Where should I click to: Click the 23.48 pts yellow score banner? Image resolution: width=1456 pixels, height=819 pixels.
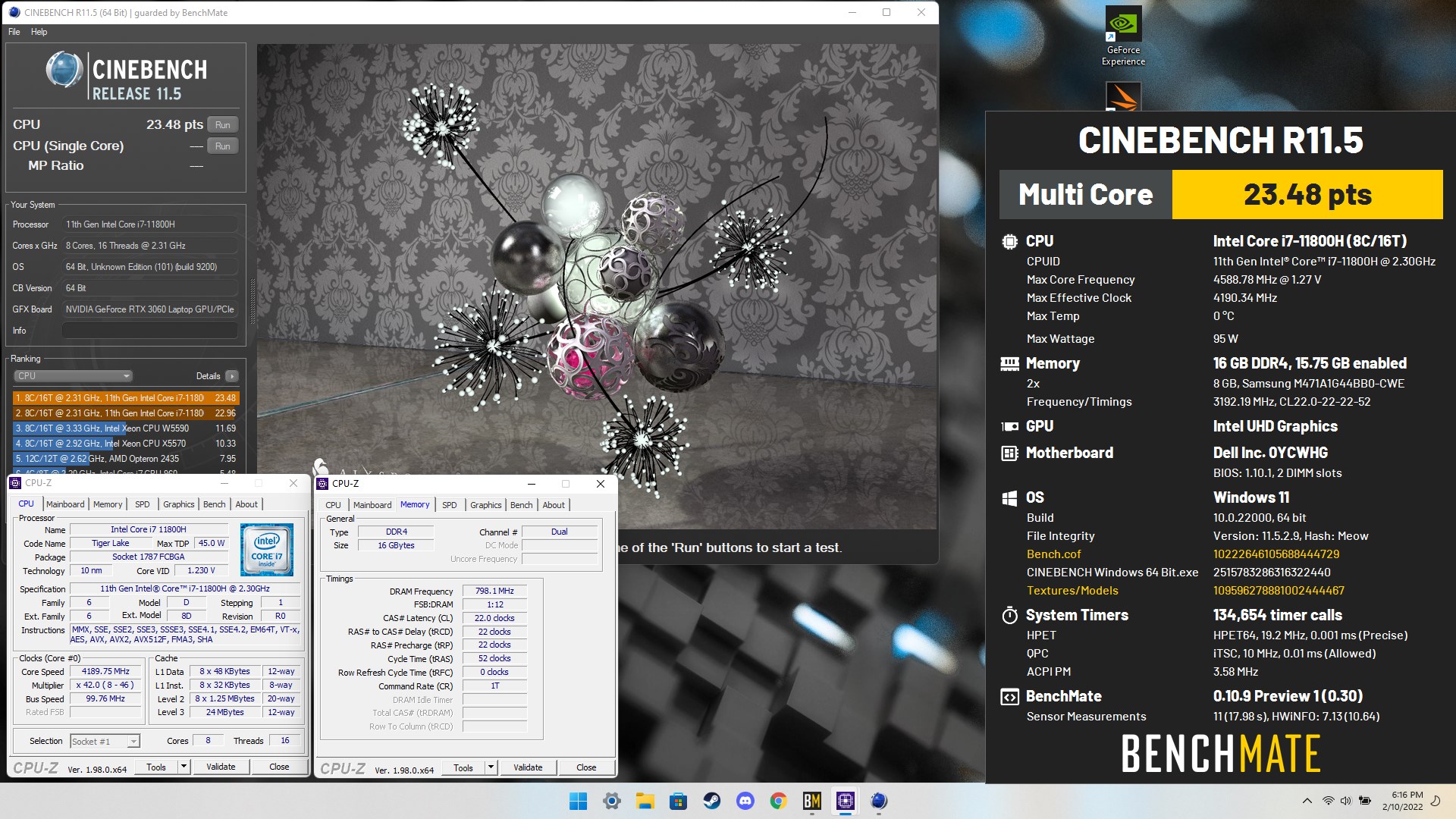(1307, 195)
